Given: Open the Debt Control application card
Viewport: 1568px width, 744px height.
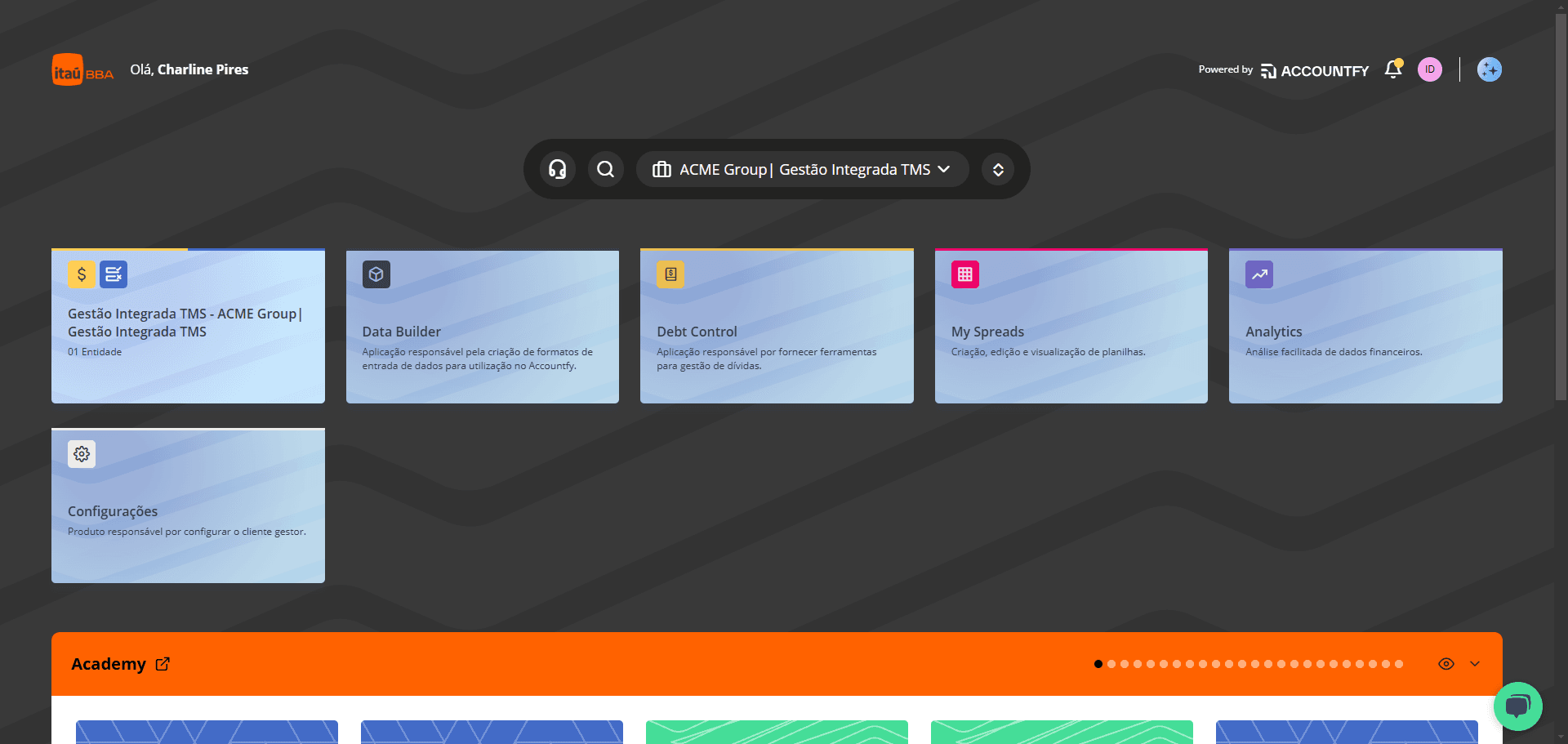Looking at the screenshot, I should pyautogui.click(x=777, y=326).
